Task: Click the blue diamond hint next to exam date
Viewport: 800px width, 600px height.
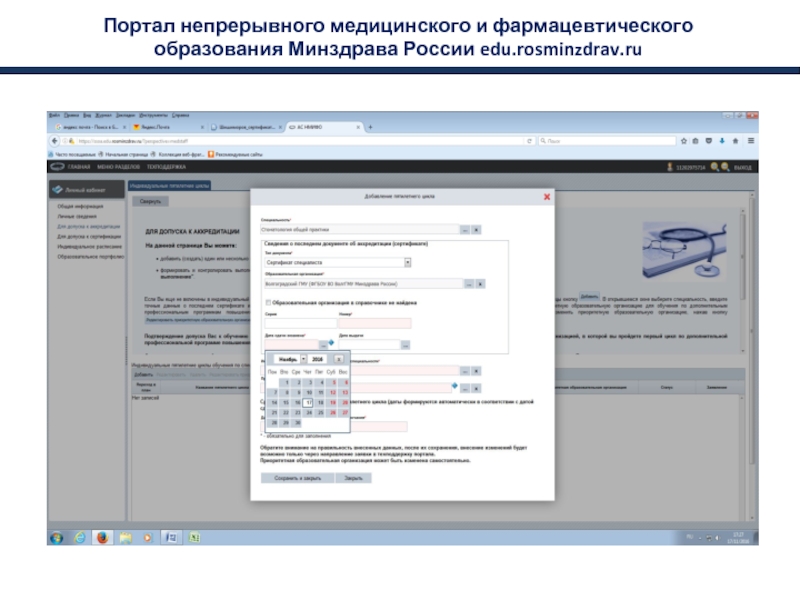Action: (331, 342)
